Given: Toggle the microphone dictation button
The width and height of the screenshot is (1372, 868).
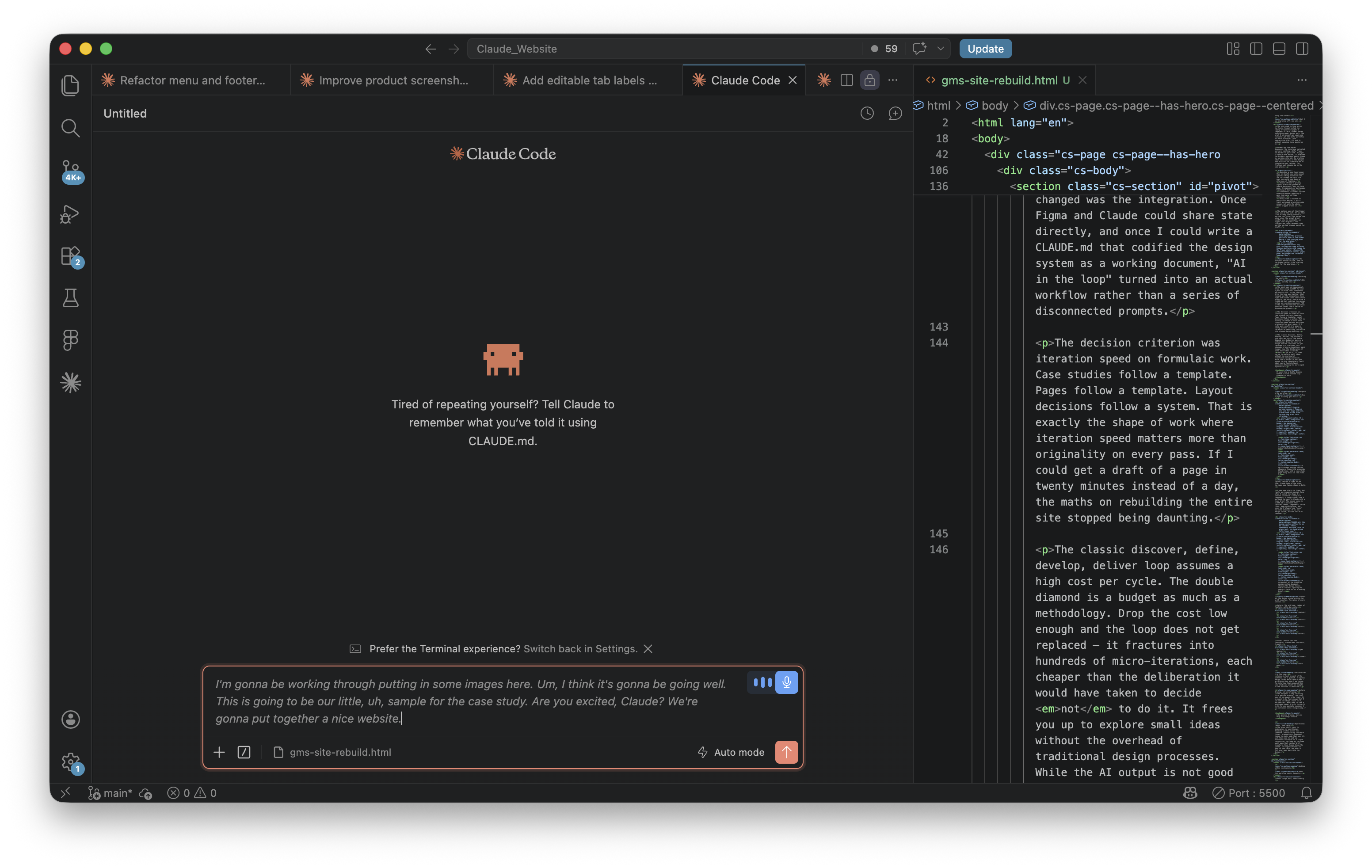Looking at the screenshot, I should (786, 682).
